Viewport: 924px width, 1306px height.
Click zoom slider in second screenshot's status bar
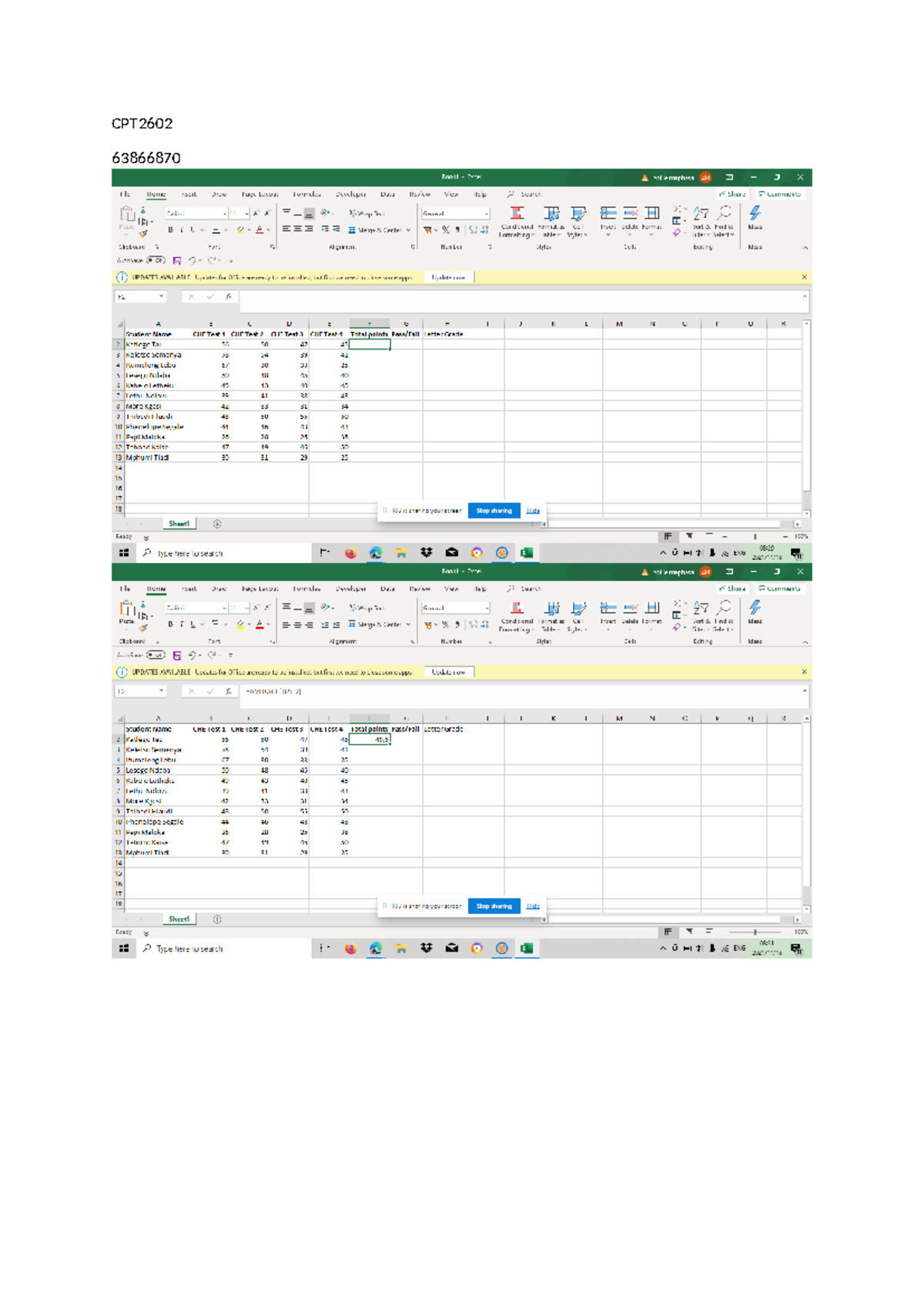[755, 932]
